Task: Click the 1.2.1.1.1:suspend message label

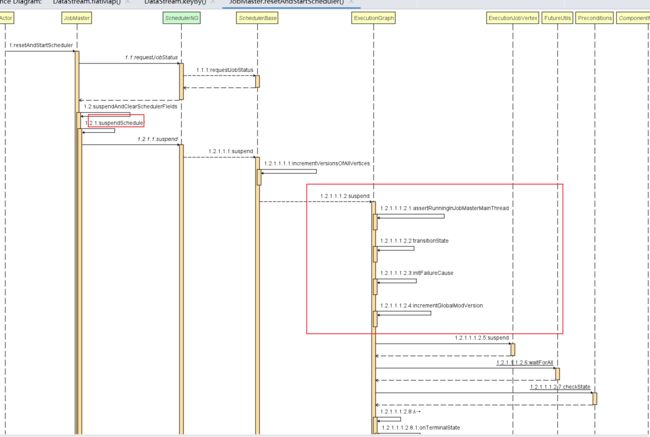Action: 230,151
